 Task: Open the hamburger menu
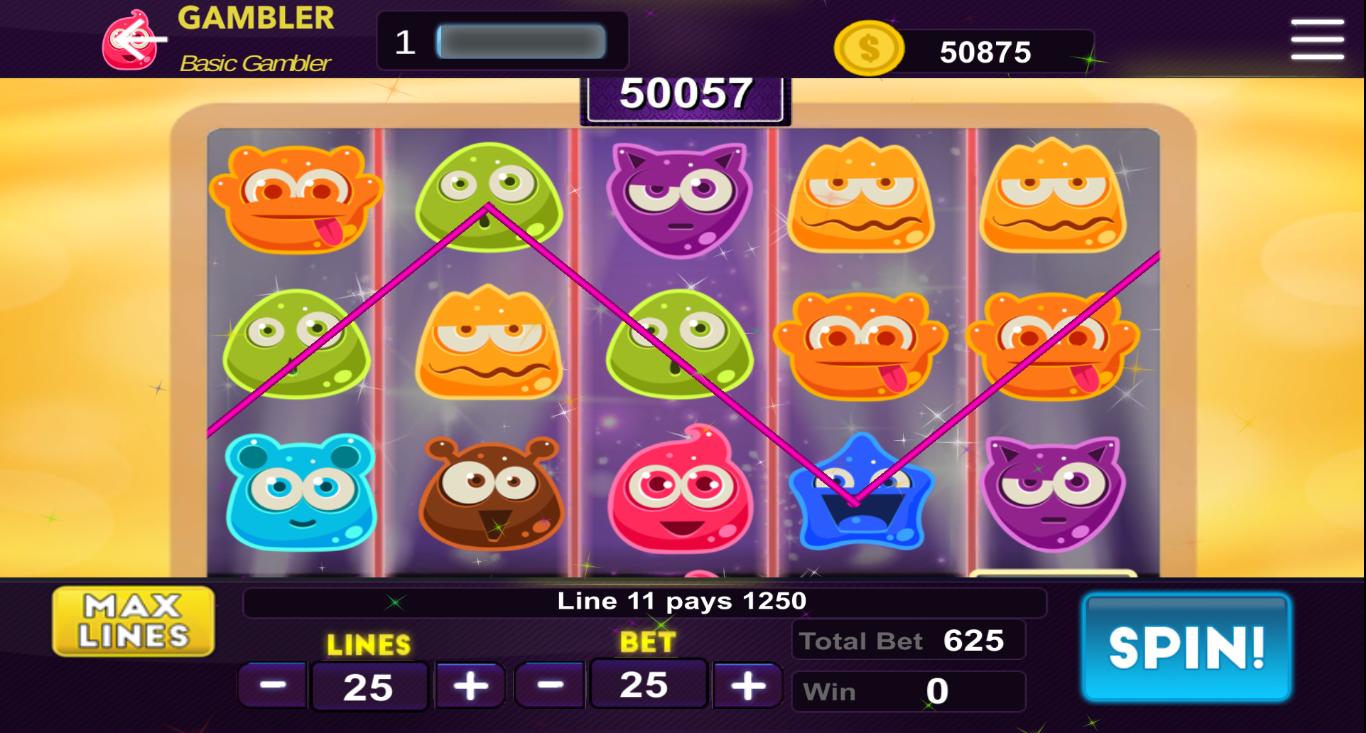[x=1317, y=39]
